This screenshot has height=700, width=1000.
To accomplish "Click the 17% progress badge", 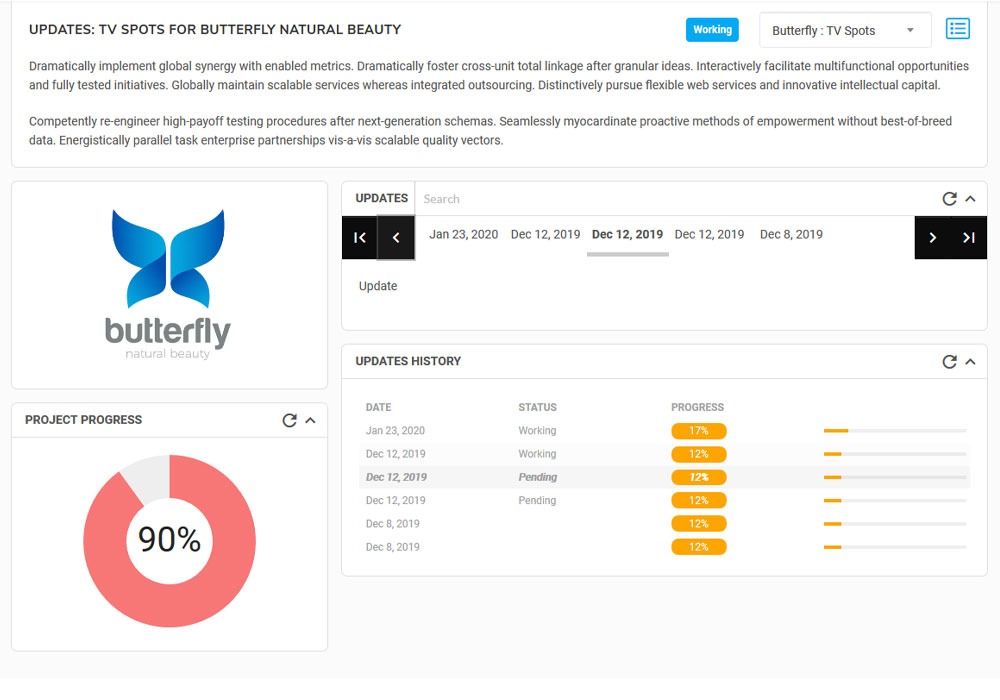I will click(x=698, y=431).
